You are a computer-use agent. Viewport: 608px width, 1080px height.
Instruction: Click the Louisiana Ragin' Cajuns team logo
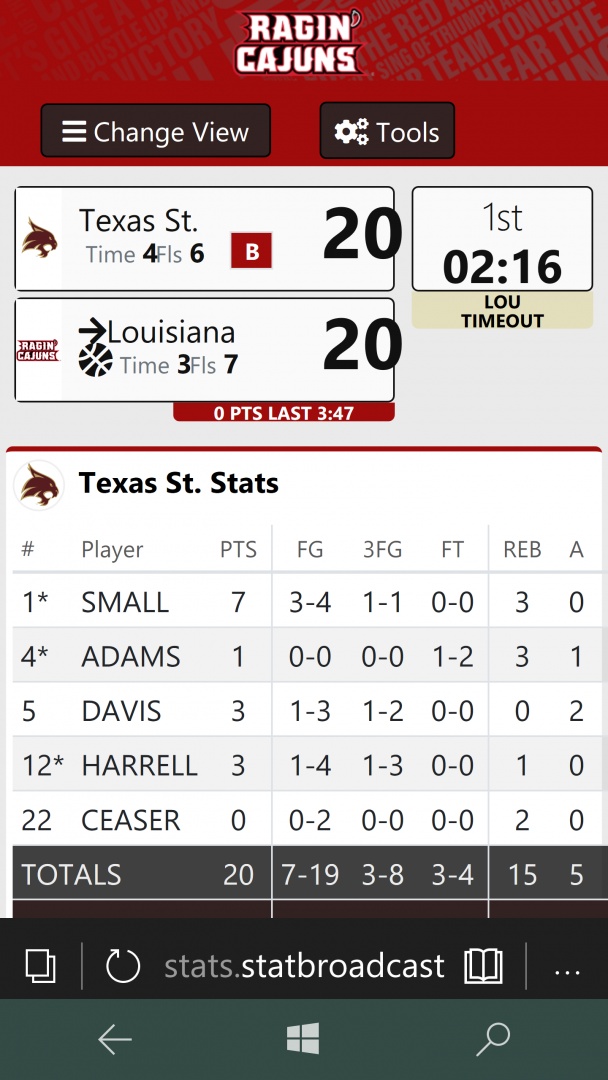coord(37,350)
